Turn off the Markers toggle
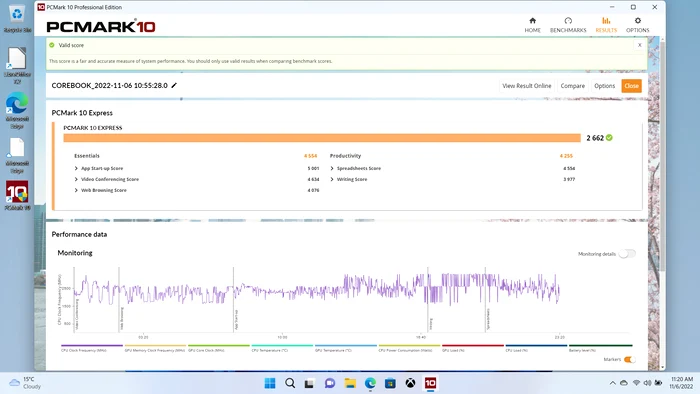The width and height of the screenshot is (700, 394). coord(629,360)
